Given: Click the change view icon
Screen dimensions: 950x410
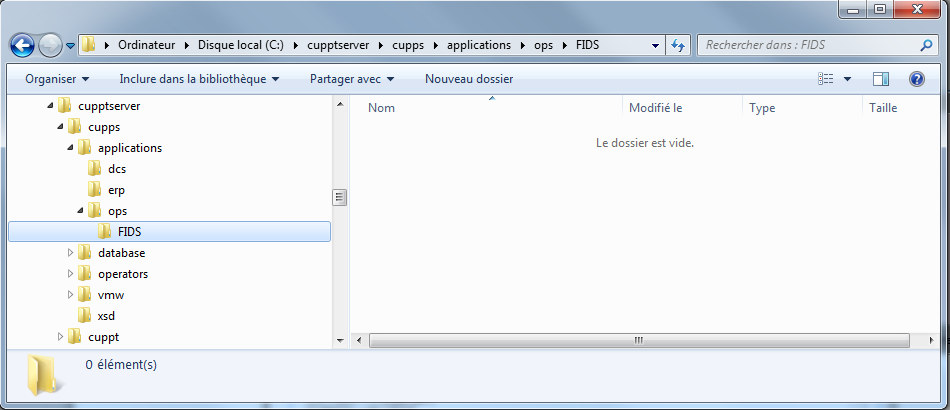Looking at the screenshot, I should 826,79.
